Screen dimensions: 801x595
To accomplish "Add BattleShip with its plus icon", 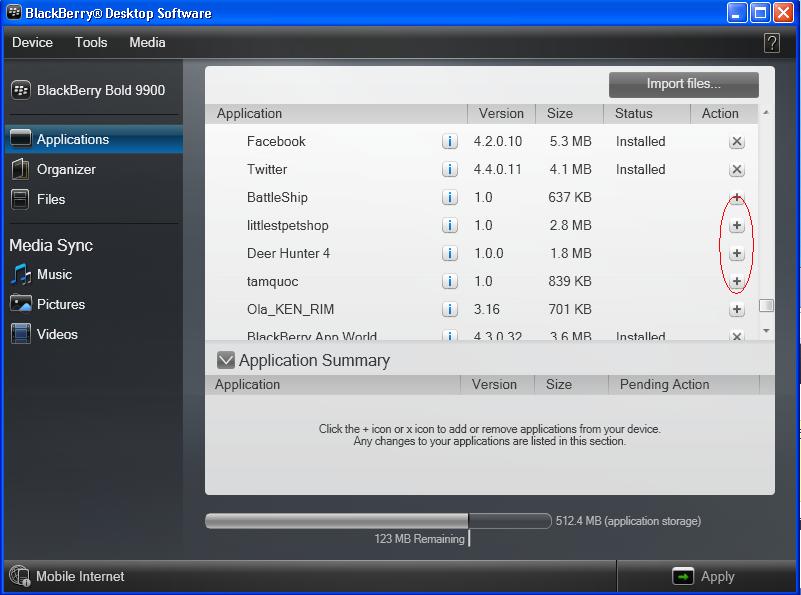I will tap(737, 197).
